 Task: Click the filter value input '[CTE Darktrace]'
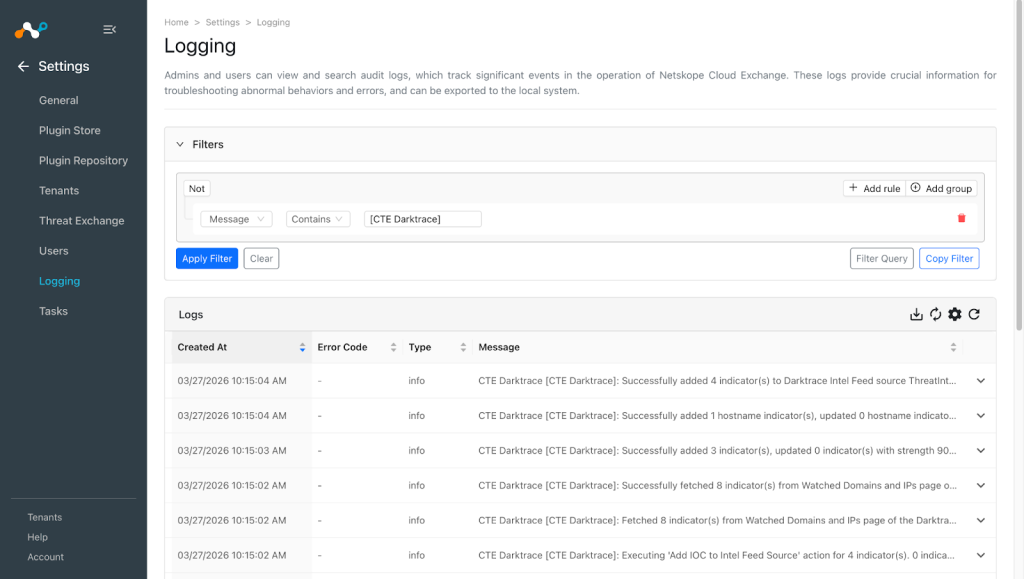point(423,219)
